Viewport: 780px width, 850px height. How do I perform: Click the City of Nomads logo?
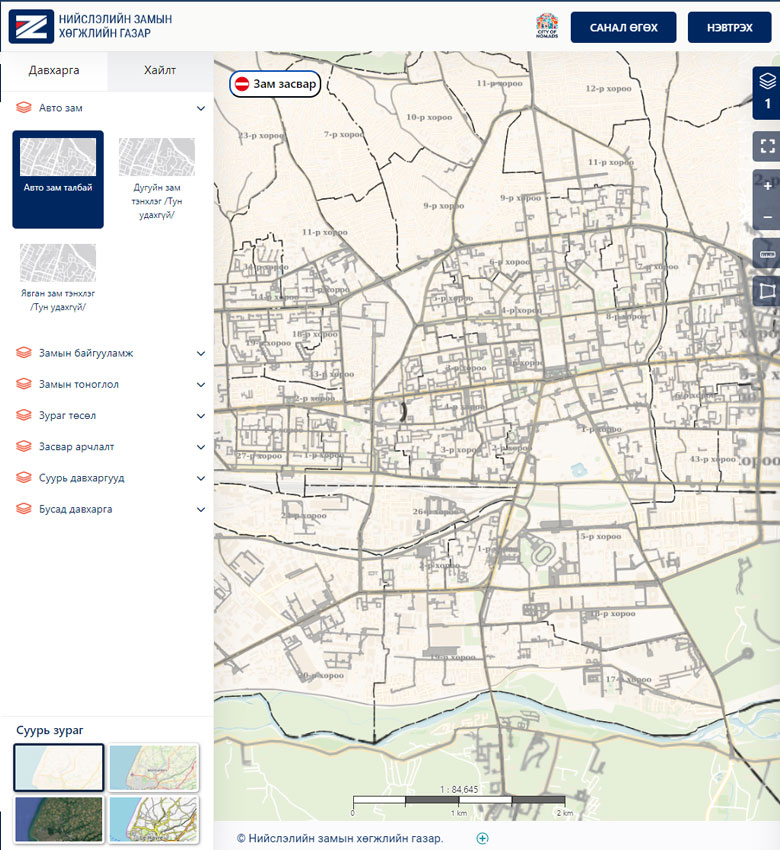coord(547,27)
